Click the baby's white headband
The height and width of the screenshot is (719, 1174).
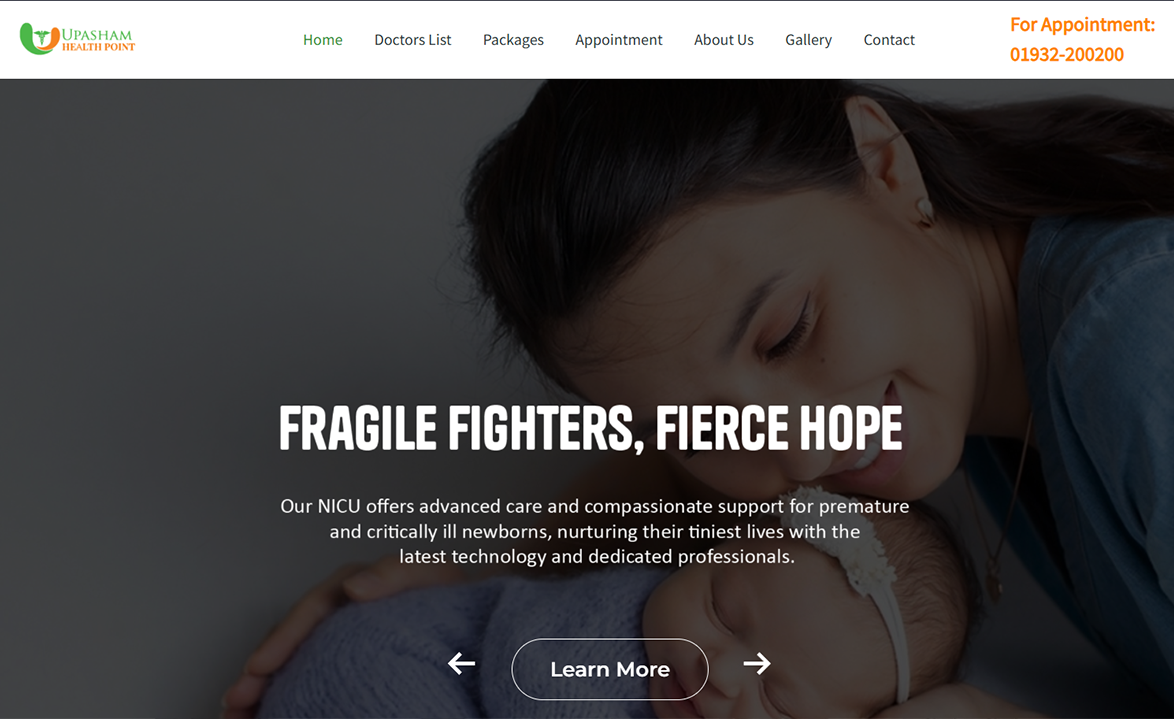point(869,577)
